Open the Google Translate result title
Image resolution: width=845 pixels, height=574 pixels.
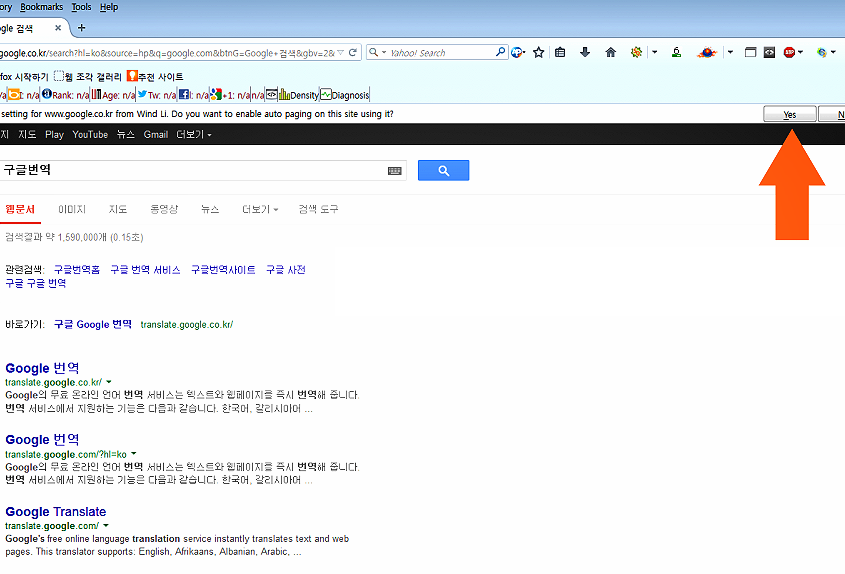(56, 511)
